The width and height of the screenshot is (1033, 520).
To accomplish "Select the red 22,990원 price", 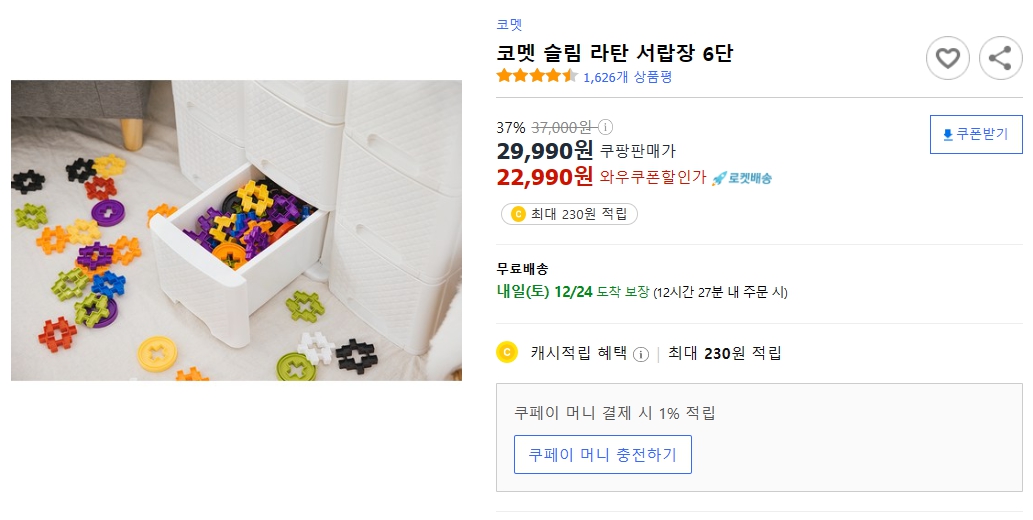I will click(544, 177).
